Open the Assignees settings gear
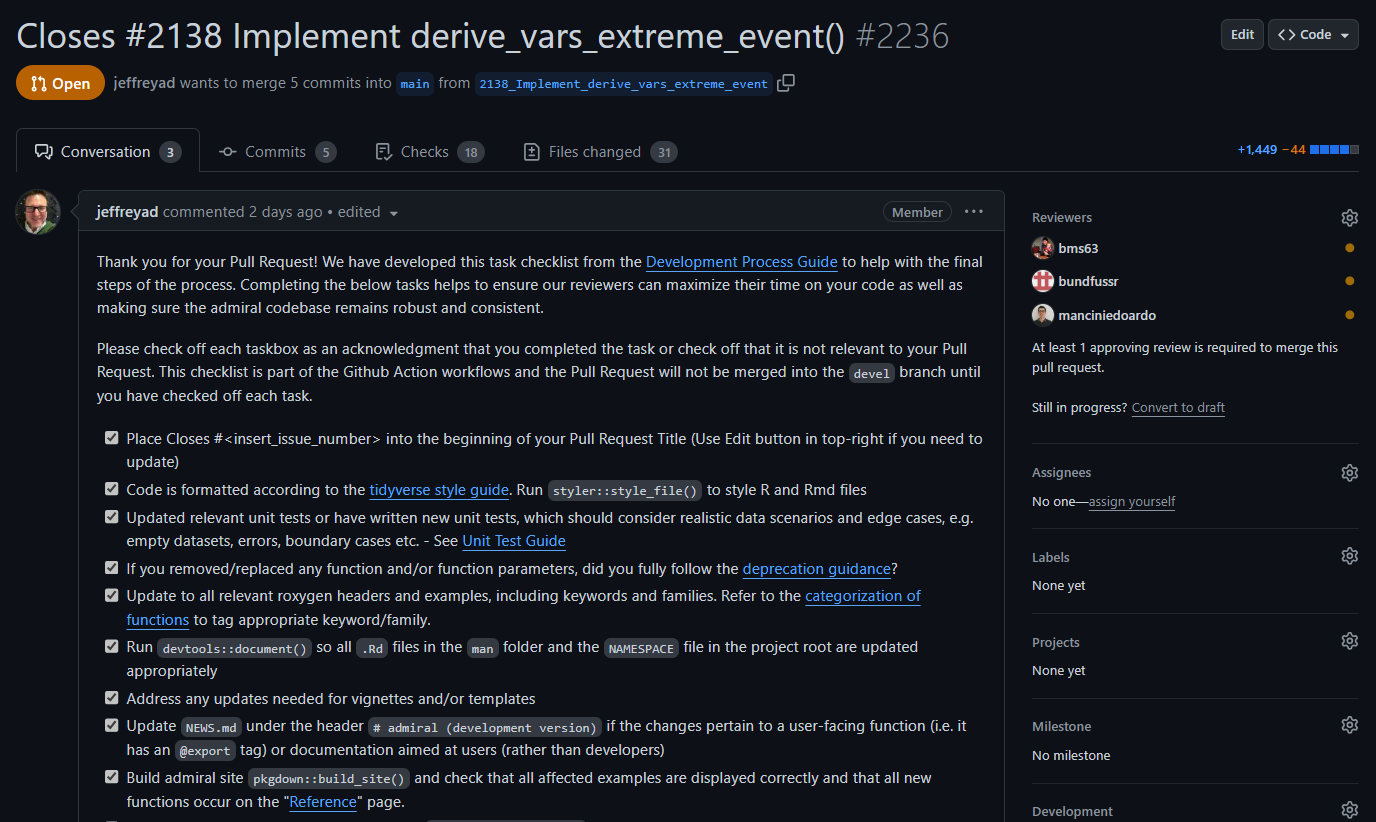This screenshot has width=1376, height=822. click(x=1349, y=473)
